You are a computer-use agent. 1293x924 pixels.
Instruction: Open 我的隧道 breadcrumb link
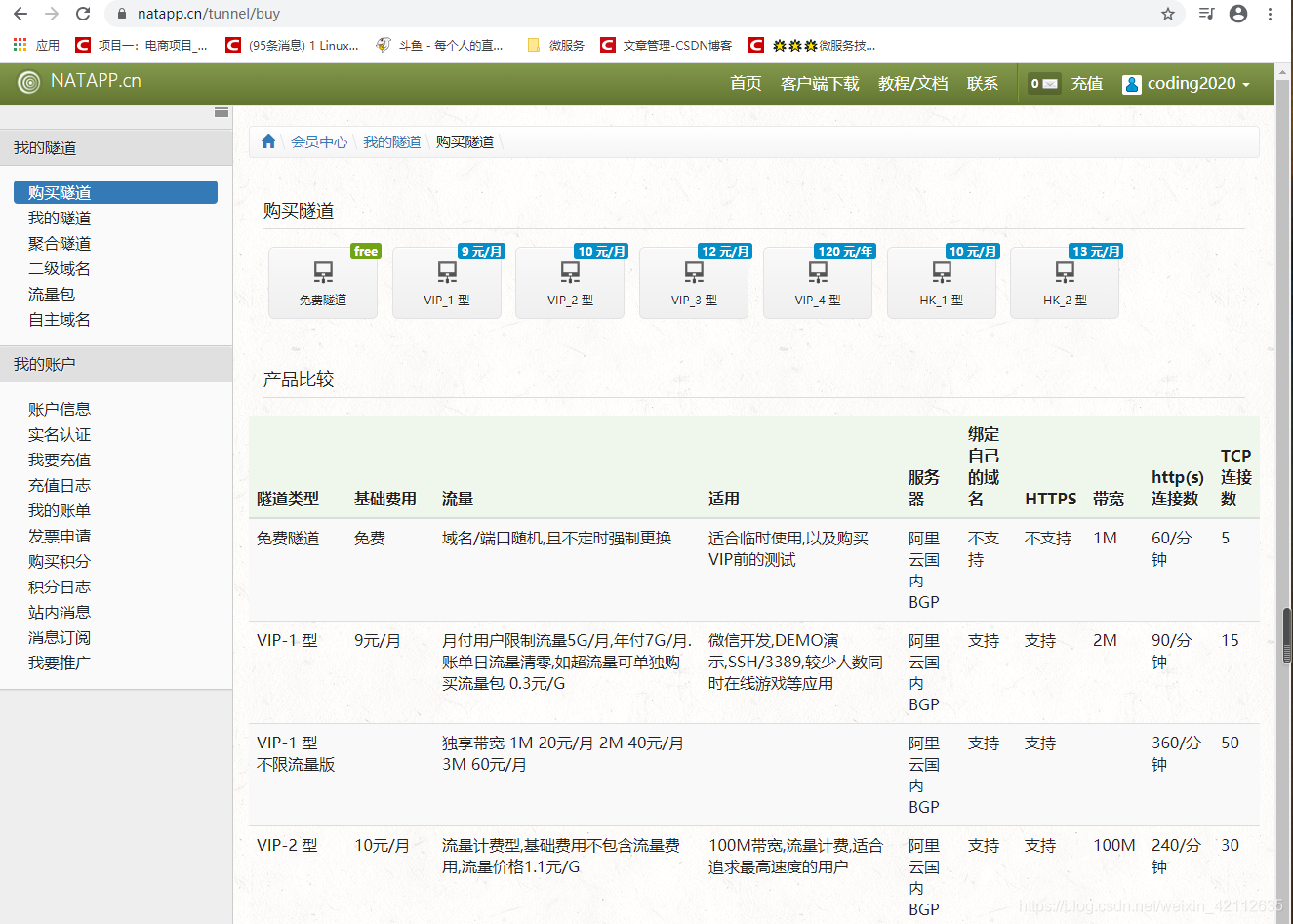coord(391,141)
